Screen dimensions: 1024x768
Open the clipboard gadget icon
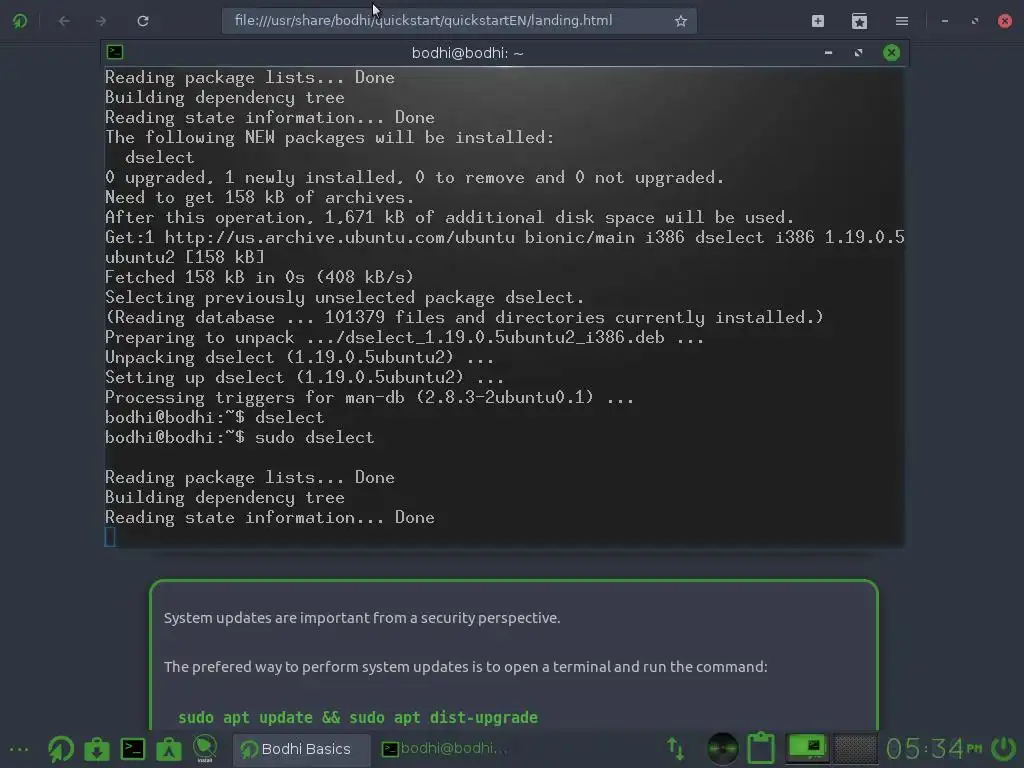coord(761,748)
